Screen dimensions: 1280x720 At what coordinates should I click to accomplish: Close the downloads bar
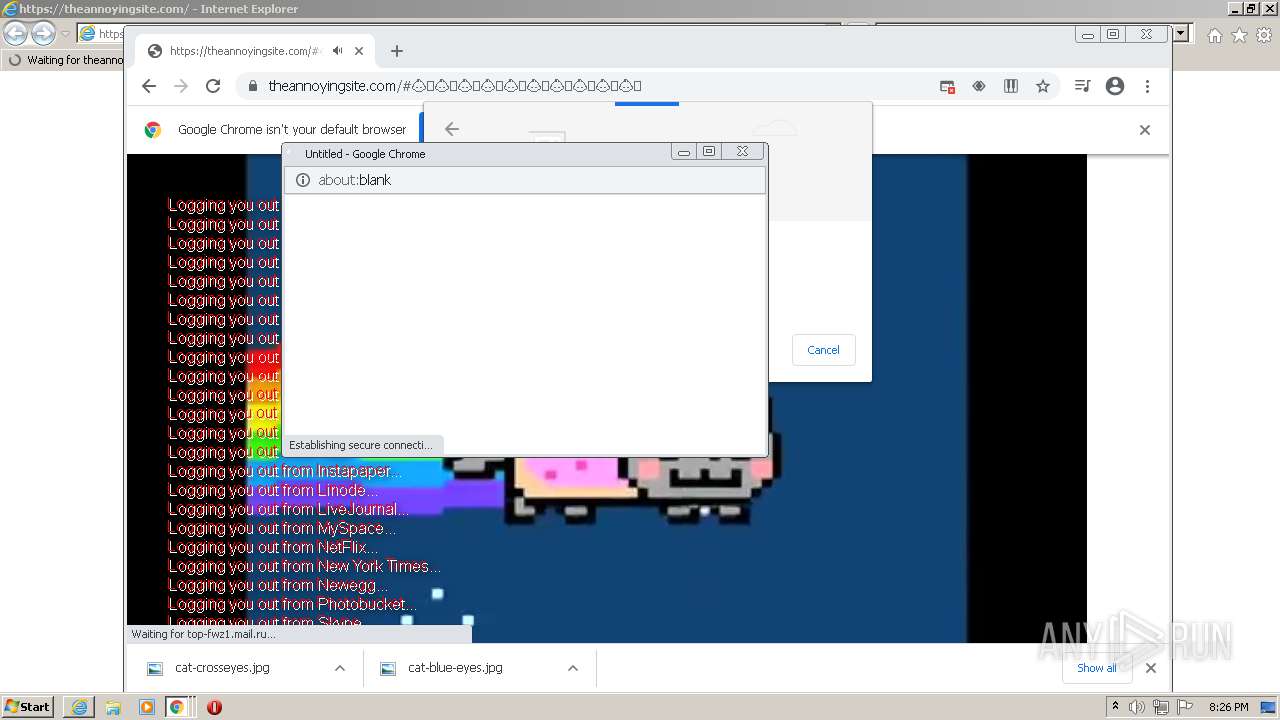[x=1151, y=668]
